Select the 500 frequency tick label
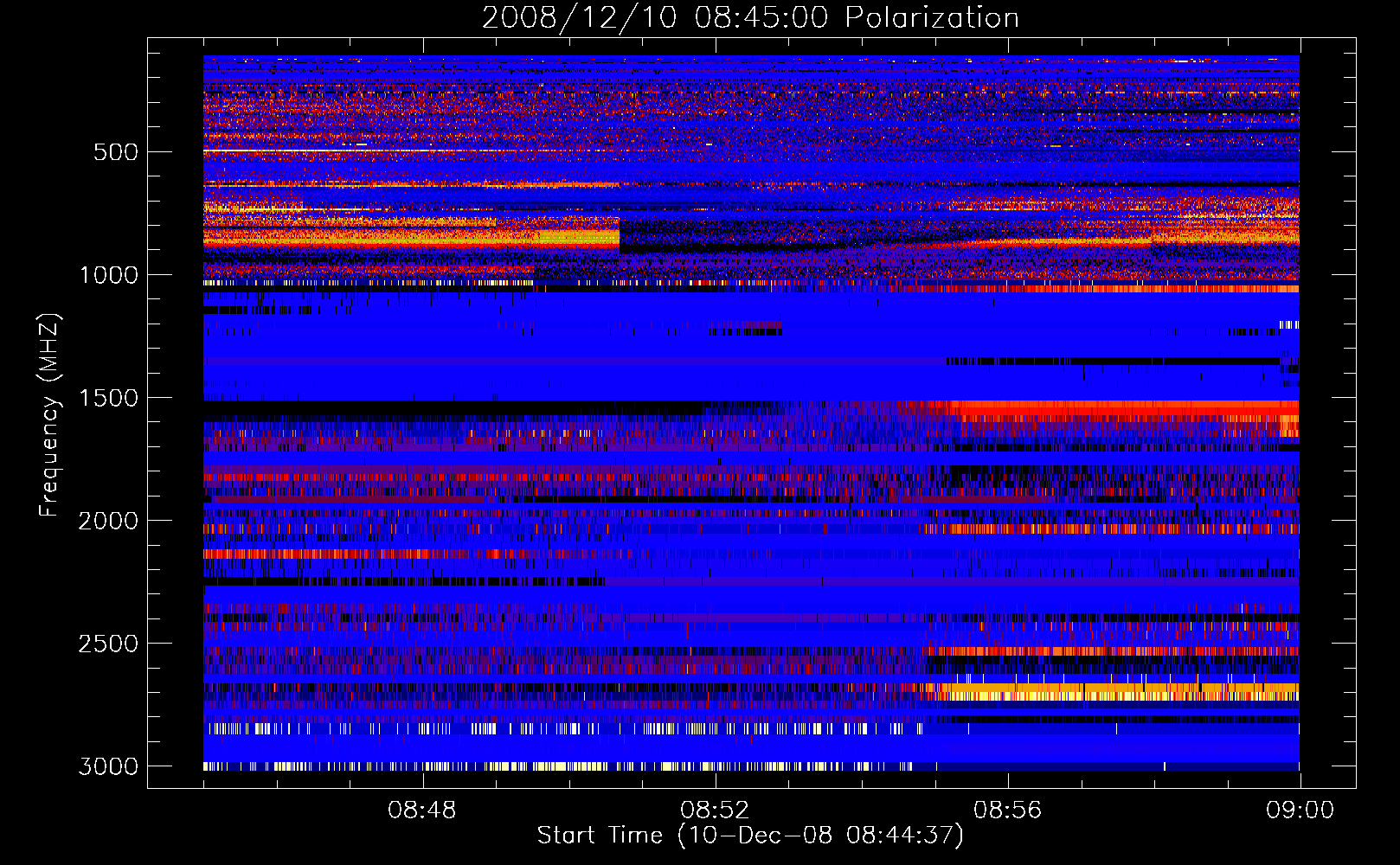The image size is (1400, 865). tap(115, 152)
